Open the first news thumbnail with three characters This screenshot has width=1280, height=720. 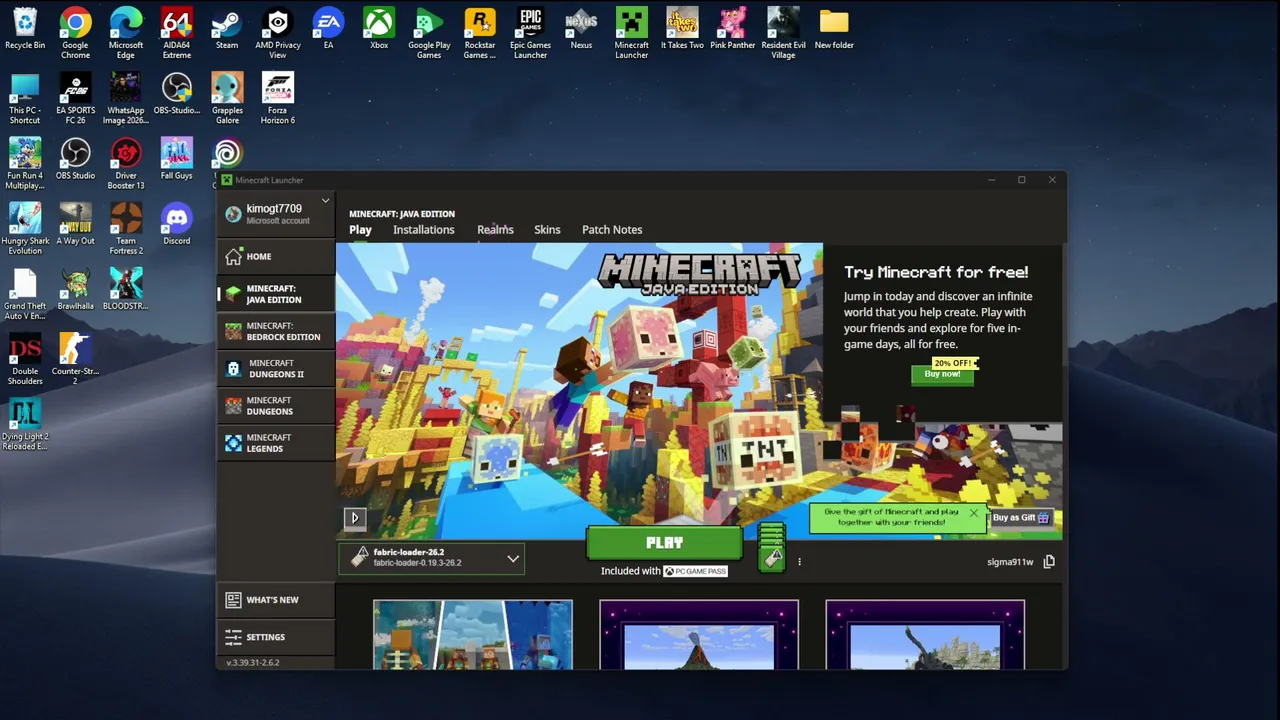(x=473, y=635)
